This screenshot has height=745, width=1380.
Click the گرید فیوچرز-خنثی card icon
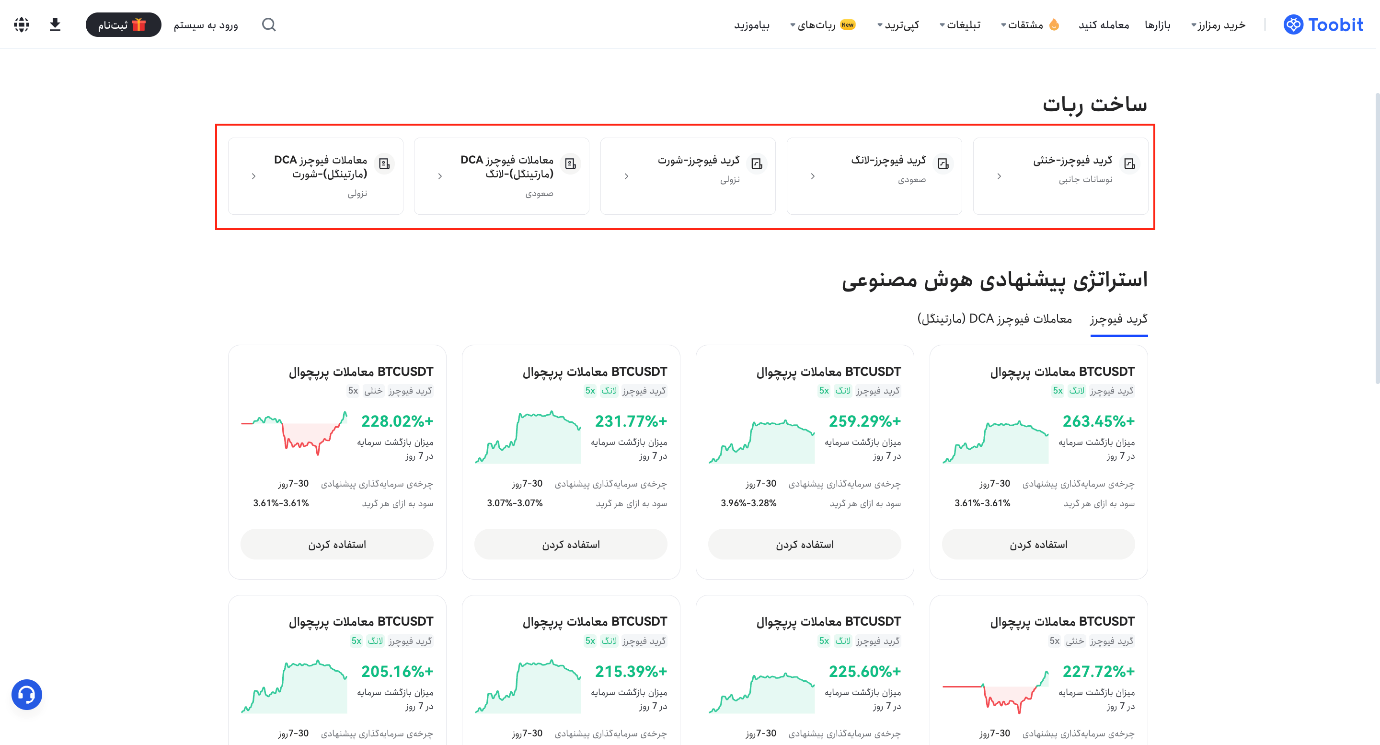coord(1130,163)
